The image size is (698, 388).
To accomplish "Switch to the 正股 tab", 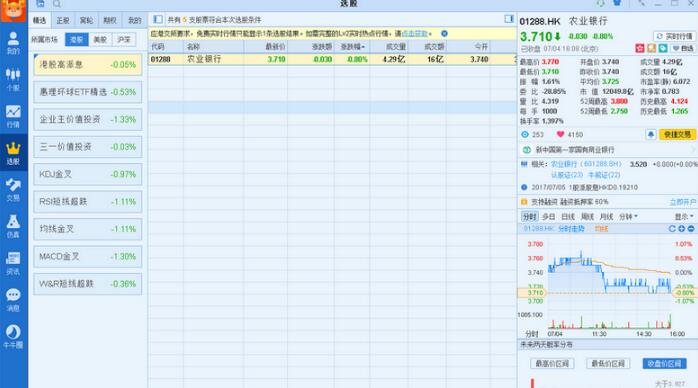I will 63,20.
